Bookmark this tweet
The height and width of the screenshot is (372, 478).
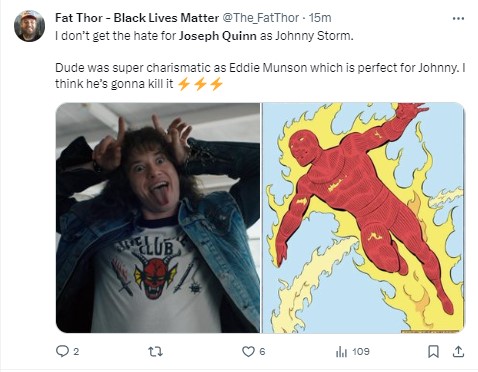pyautogui.click(x=433, y=351)
